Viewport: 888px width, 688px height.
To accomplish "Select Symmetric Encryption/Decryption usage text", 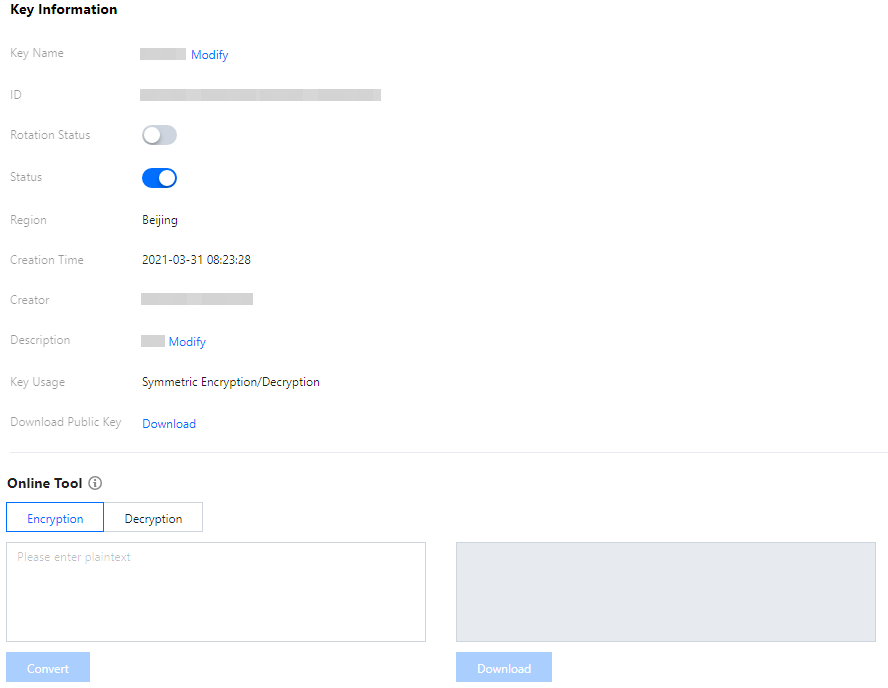I will (230, 382).
